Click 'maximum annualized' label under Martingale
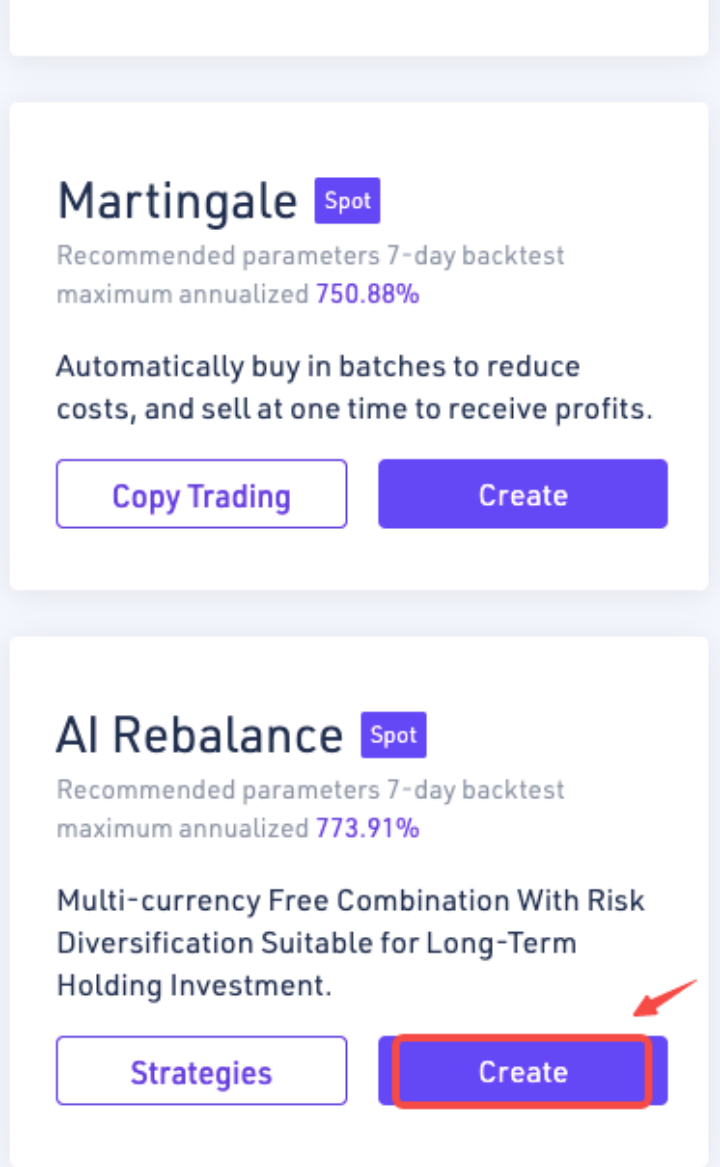720x1167 pixels. (182, 294)
